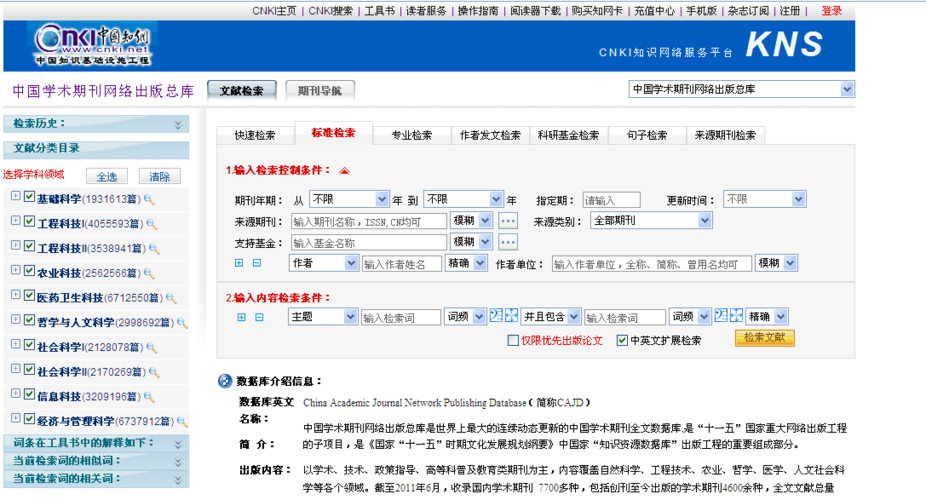926x500 pixels.
Task: Click the 作者单位 input field
Action: pyautogui.click(x=651, y=264)
